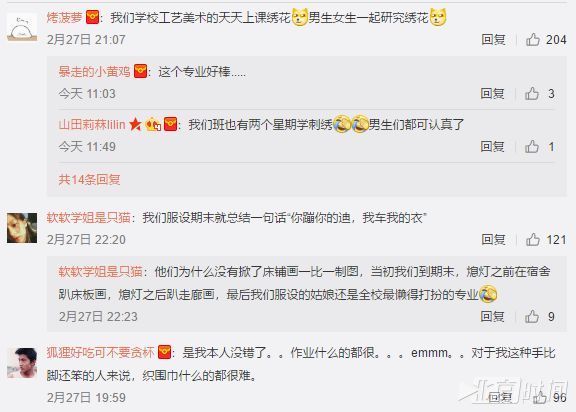This screenshot has height=412, width=576.
Task: Click the red star badge next to 山田莉菻lilin
Action: tap(135, 124)
